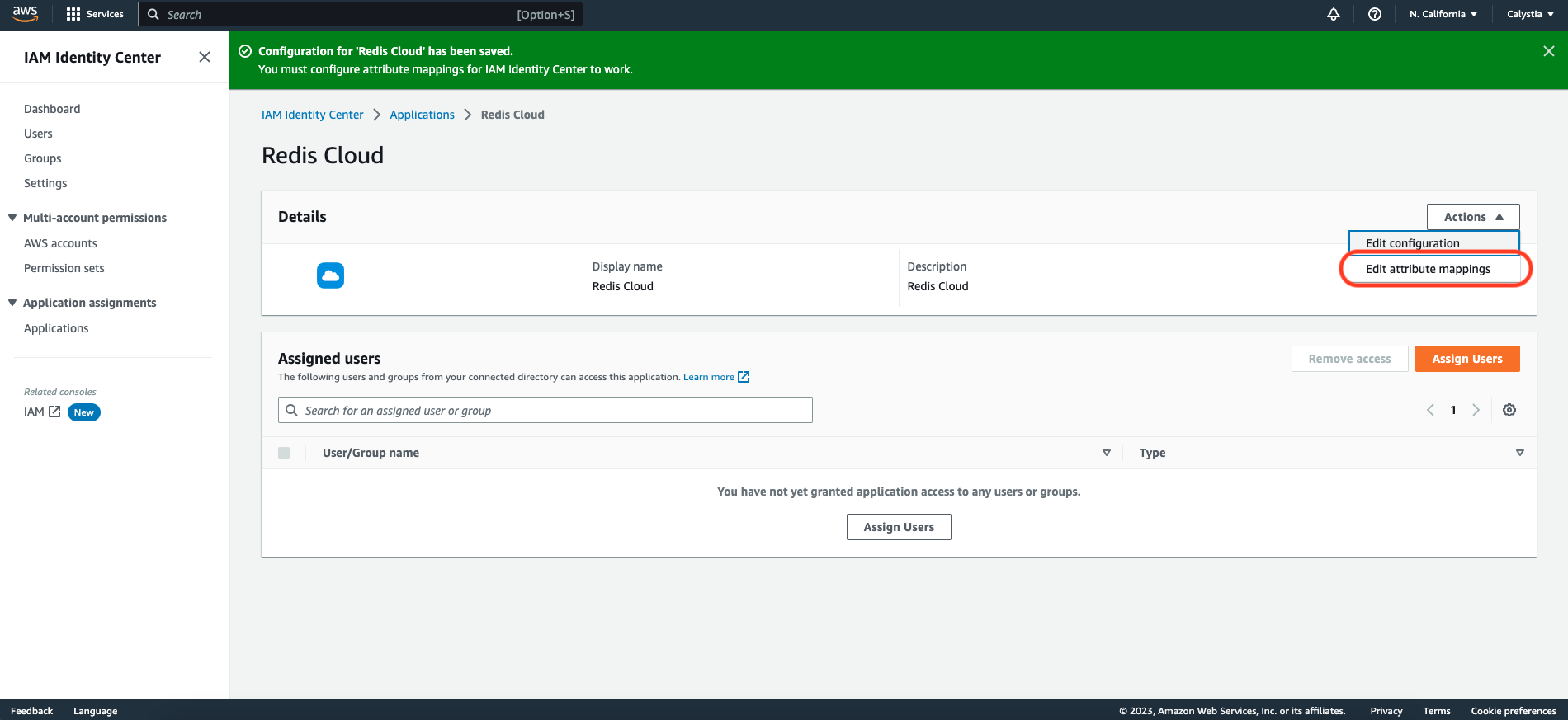Click the AWS logo home icon
The image size is (1568, 720).
25,14
